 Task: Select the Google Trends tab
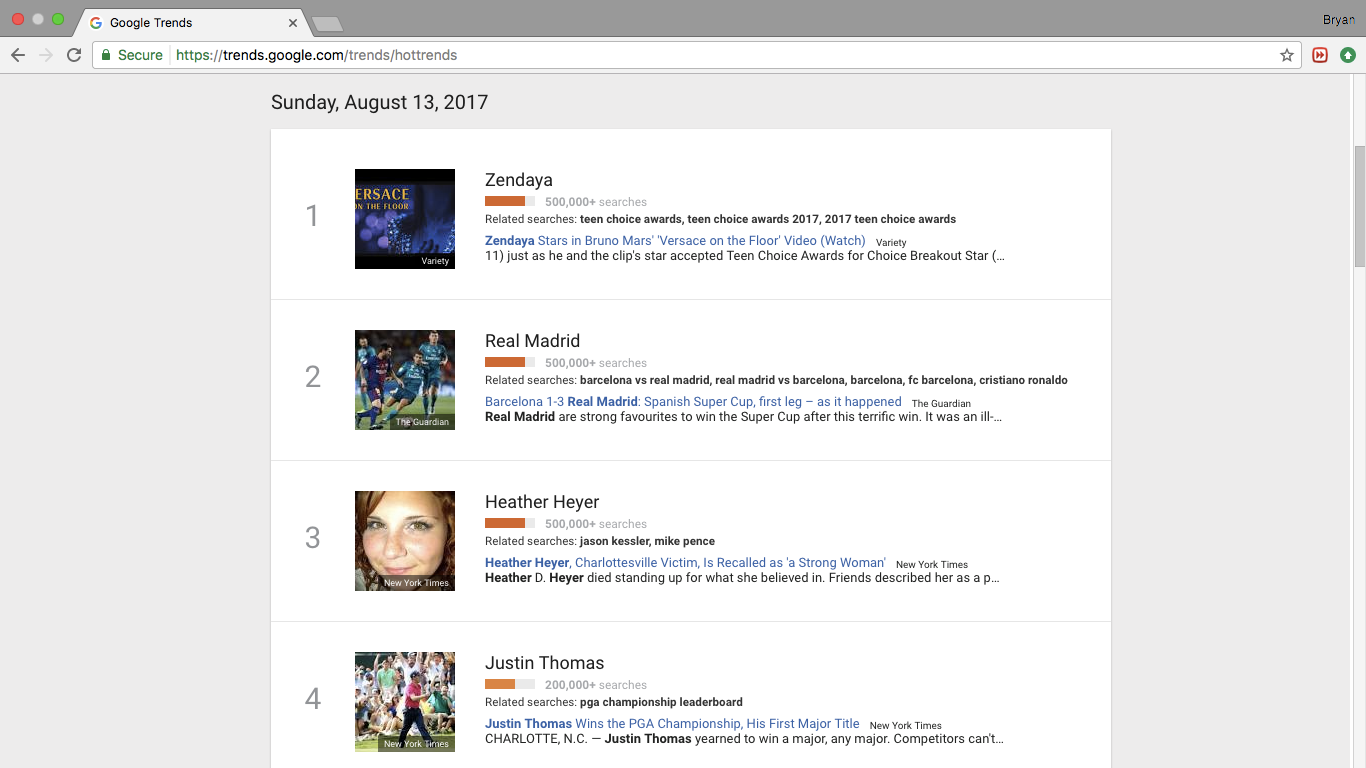point(190,22)
